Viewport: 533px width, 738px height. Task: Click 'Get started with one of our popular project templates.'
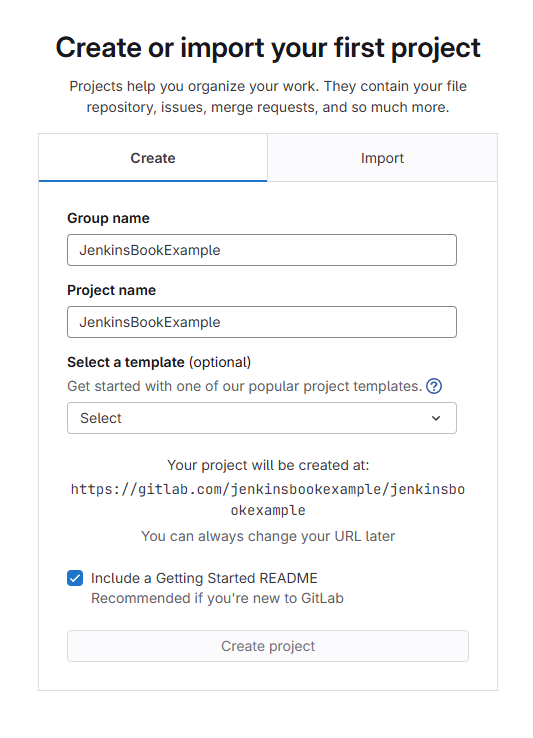244,386
